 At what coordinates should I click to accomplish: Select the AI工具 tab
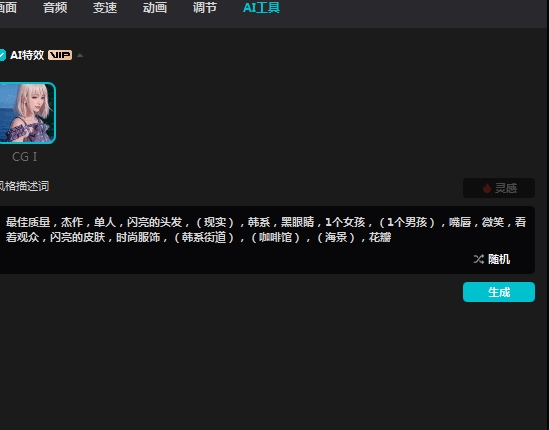261,7
